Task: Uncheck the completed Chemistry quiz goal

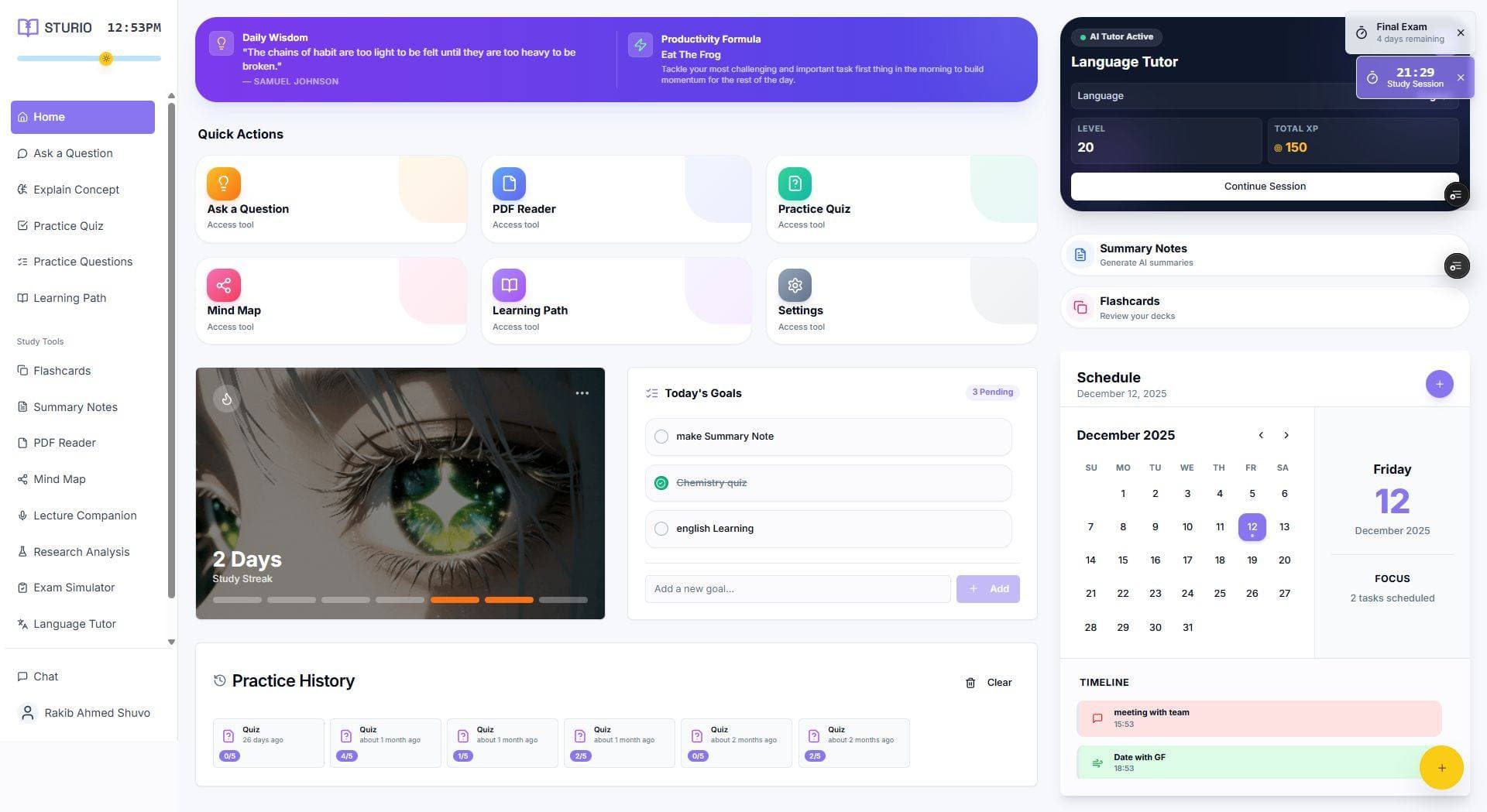Action: 661,482
